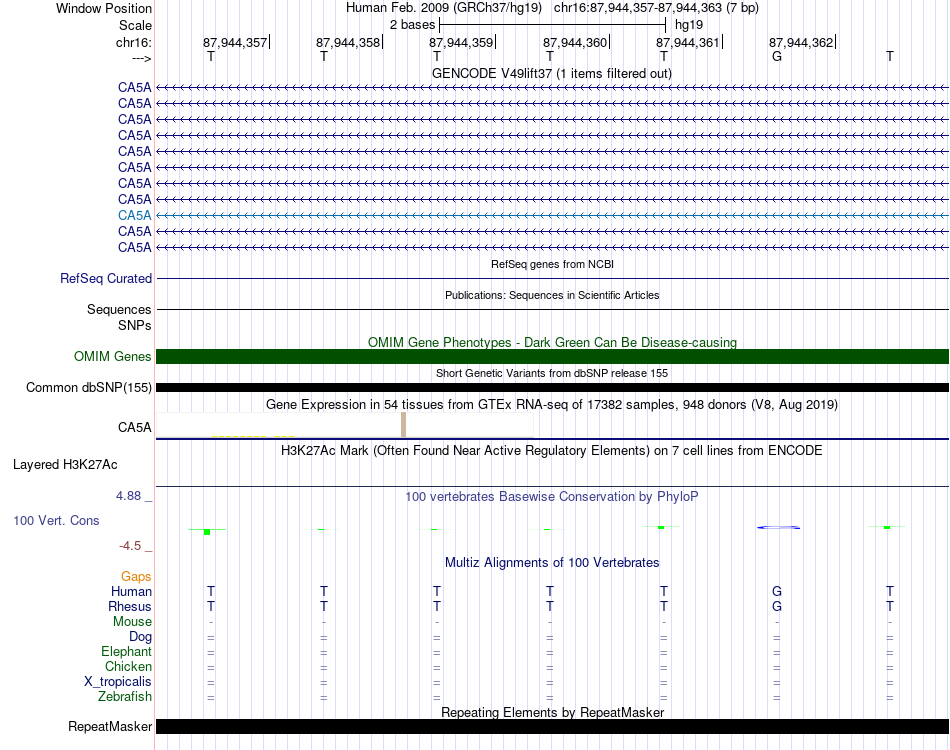Click the Scale track label
Viewport: 950px width, 750px height.
(x=135, y=25)
